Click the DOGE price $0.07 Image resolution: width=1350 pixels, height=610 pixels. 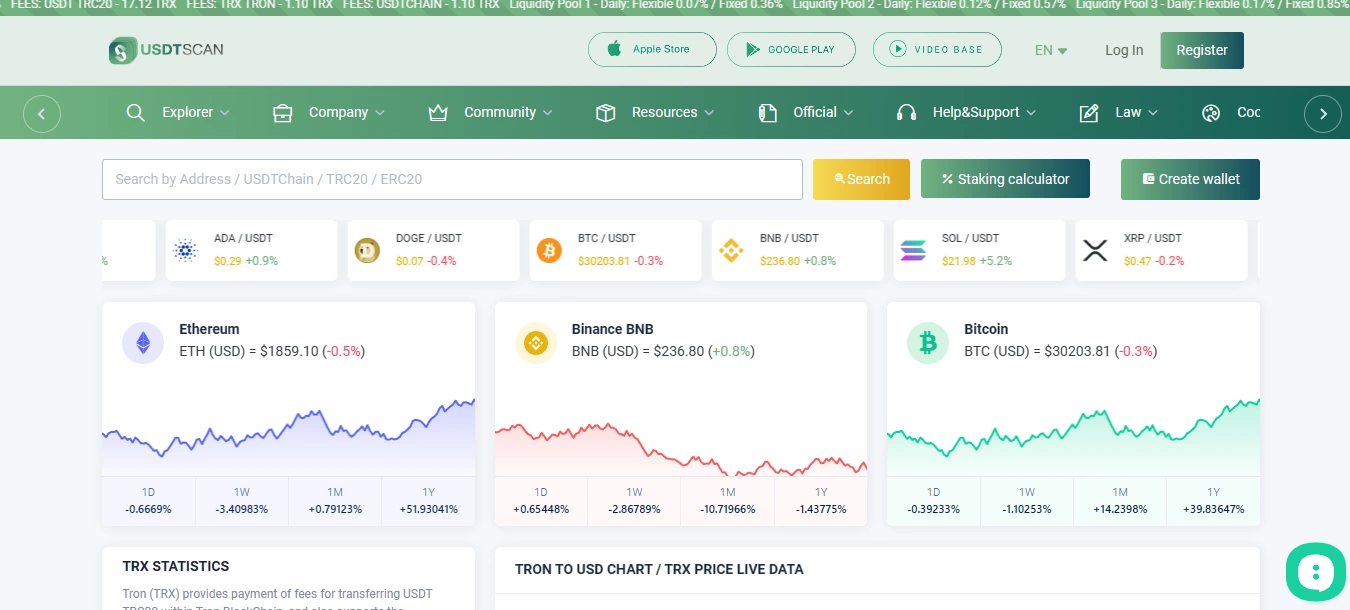(x=410, y=261)
